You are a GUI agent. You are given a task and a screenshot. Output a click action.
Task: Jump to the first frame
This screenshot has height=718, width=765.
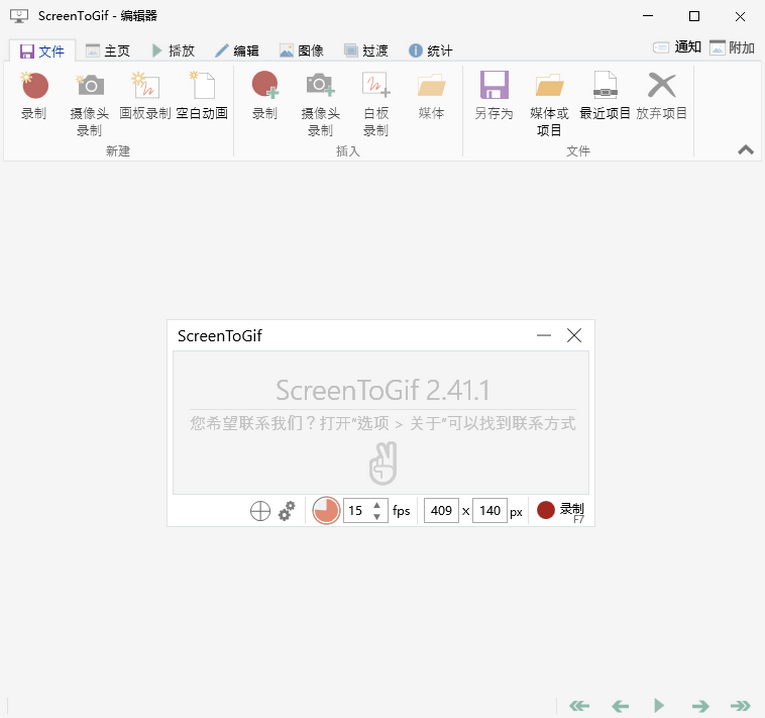(x=580, y=706)
